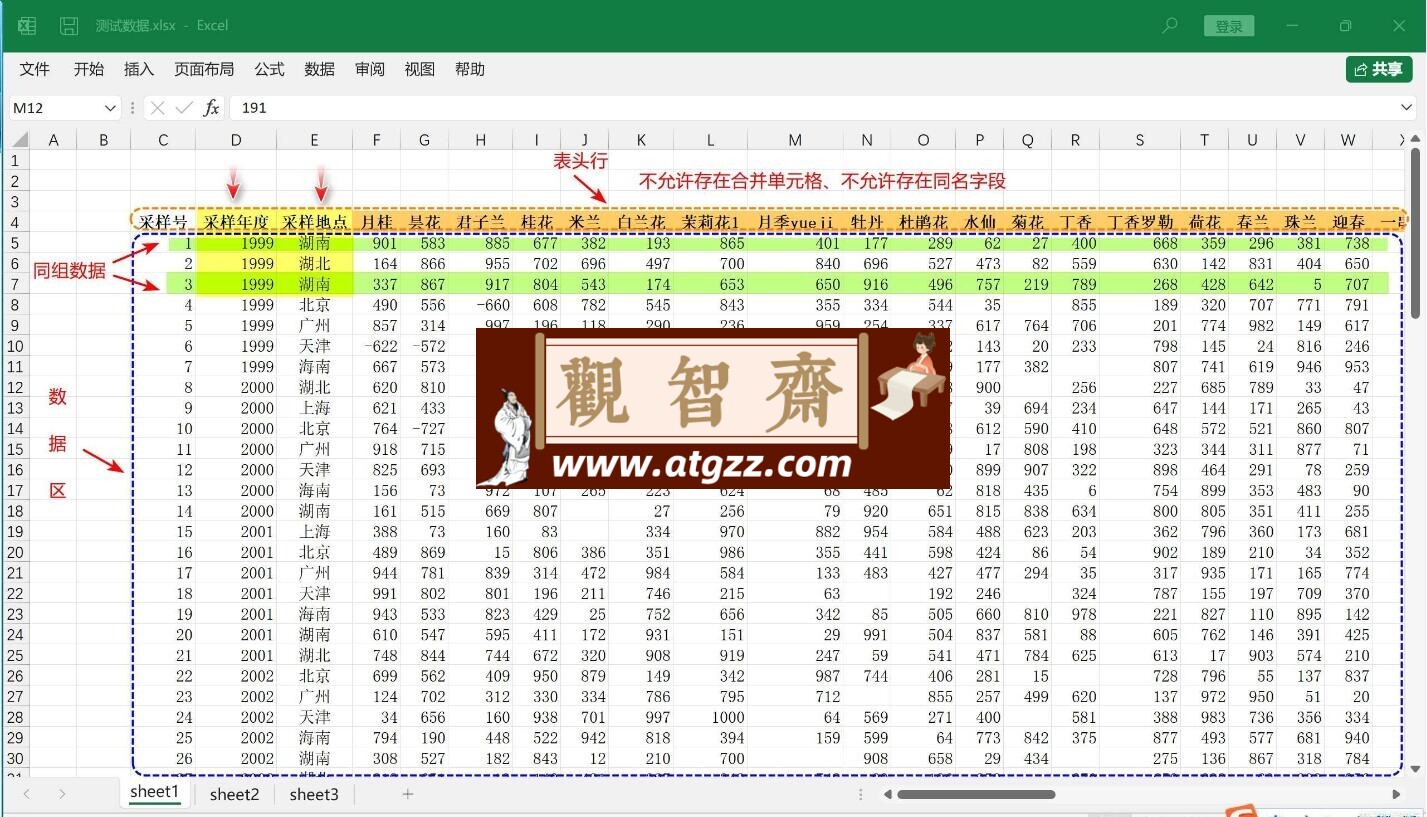Switch to the sheet2 tab
The image size is (1427, 817).
click(x=235, y=794)
